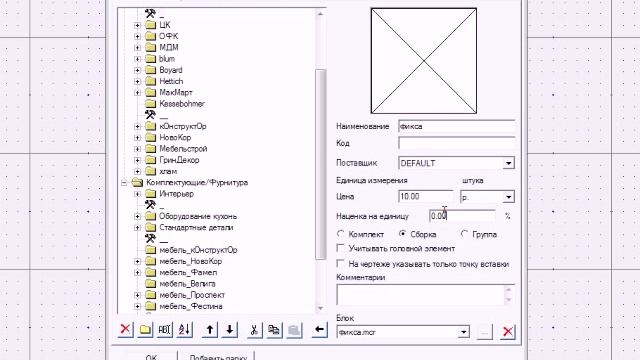Expand the Интерьер folder node
Screen dimensions: 640x360
click(x=138, y=194)
